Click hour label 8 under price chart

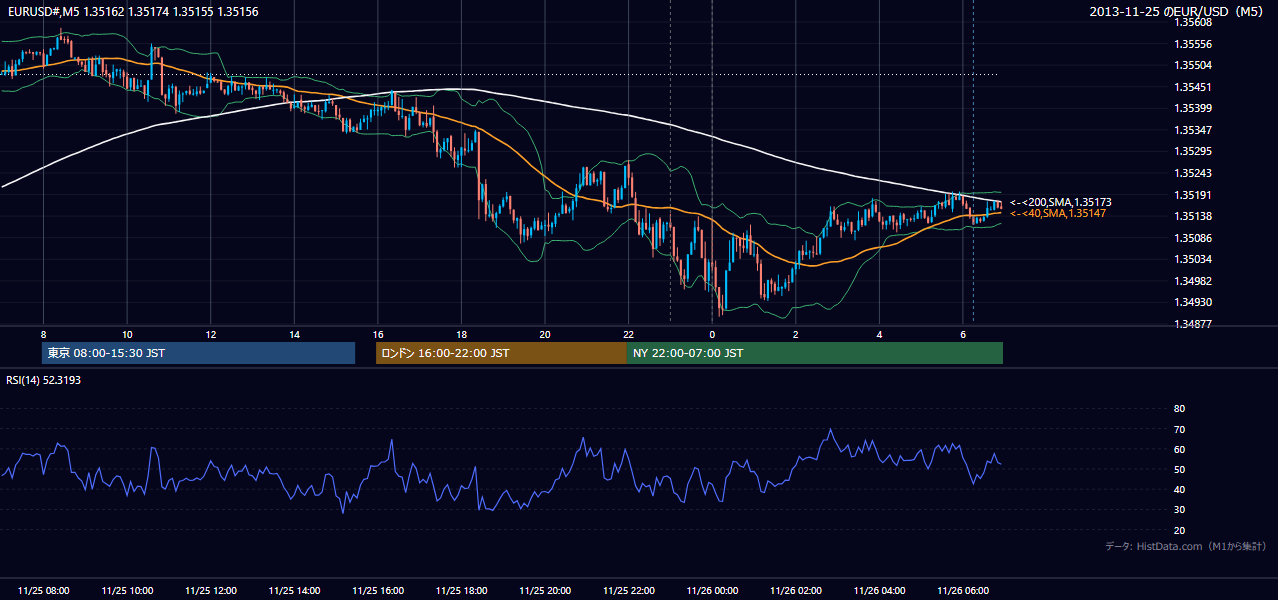coord(43,334)
